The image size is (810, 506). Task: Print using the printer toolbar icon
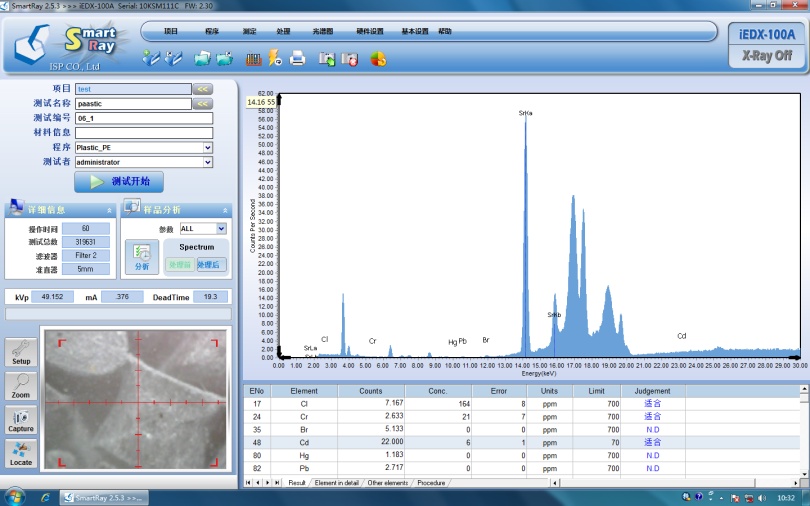[x=298, y=58]
